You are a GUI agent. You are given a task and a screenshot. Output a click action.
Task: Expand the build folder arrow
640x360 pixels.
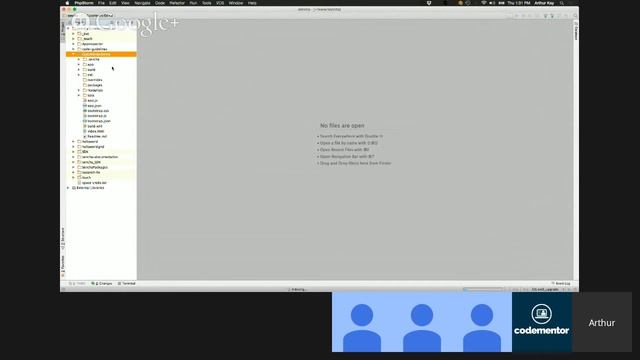(79, 70)
